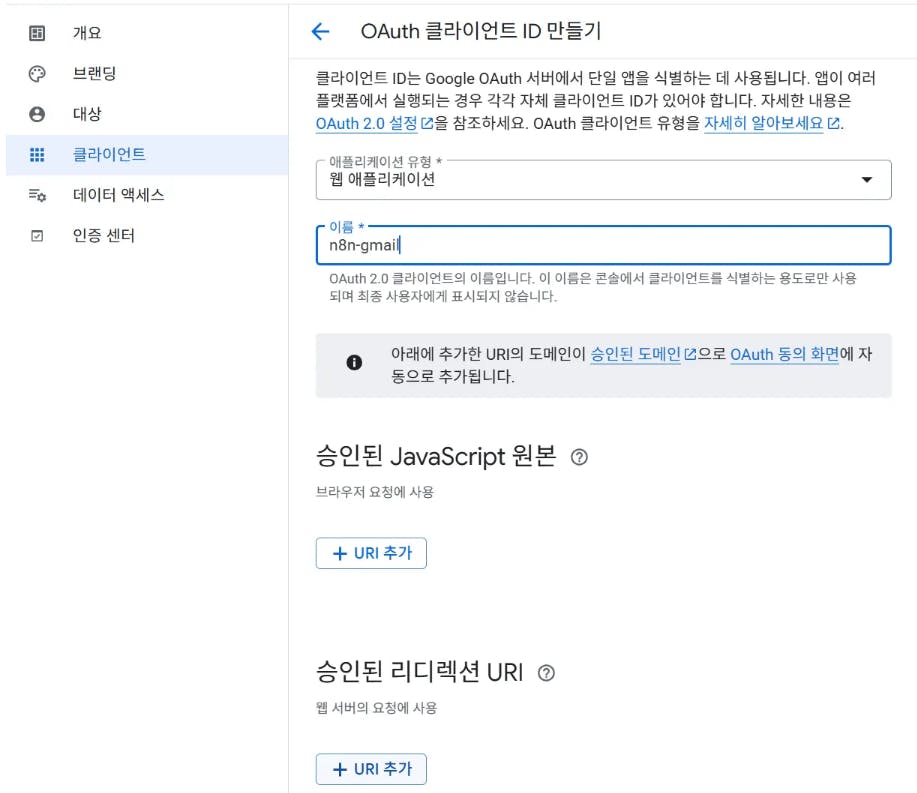Click the back arrow next to OAuth 클라이언트 ID 만들기
The image size is (917, 793).
(x=320, y=31)
